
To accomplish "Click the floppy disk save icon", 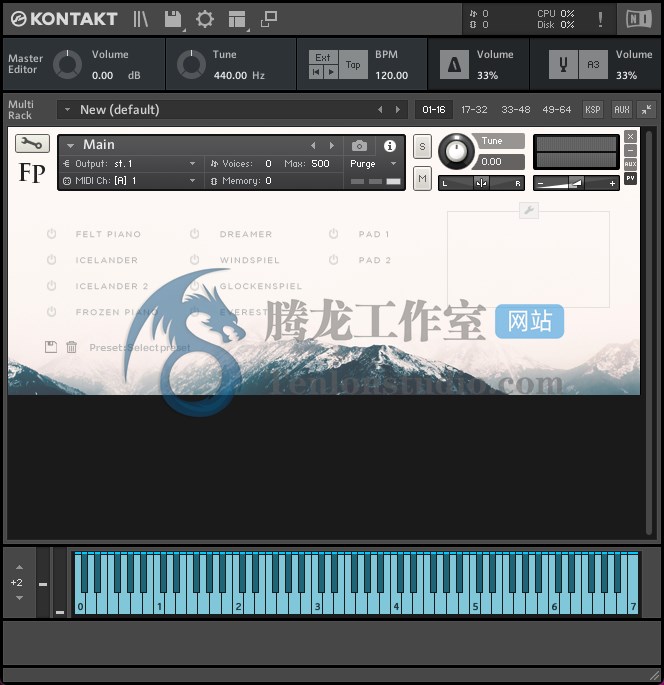I will [173, 19].
